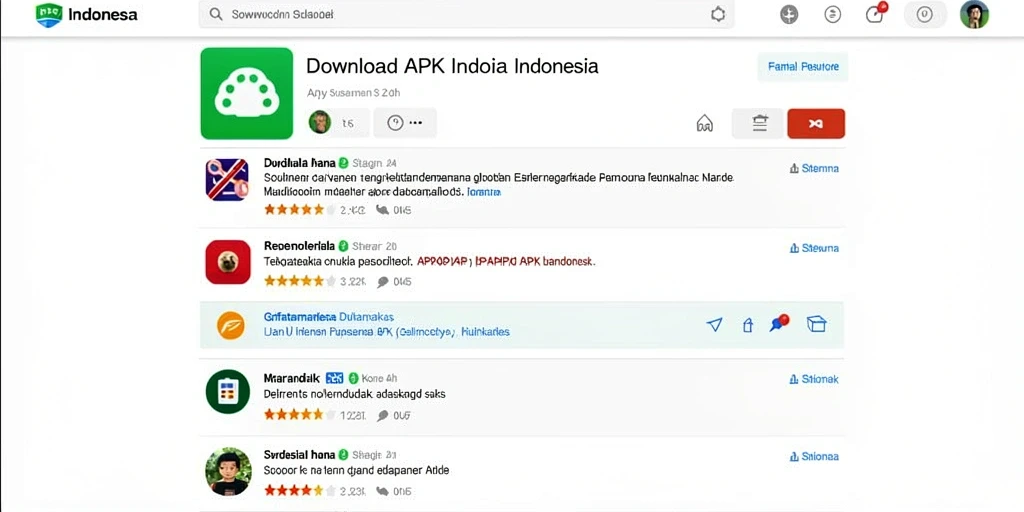Click the Durdhala hana title

(x=299, y=163)
